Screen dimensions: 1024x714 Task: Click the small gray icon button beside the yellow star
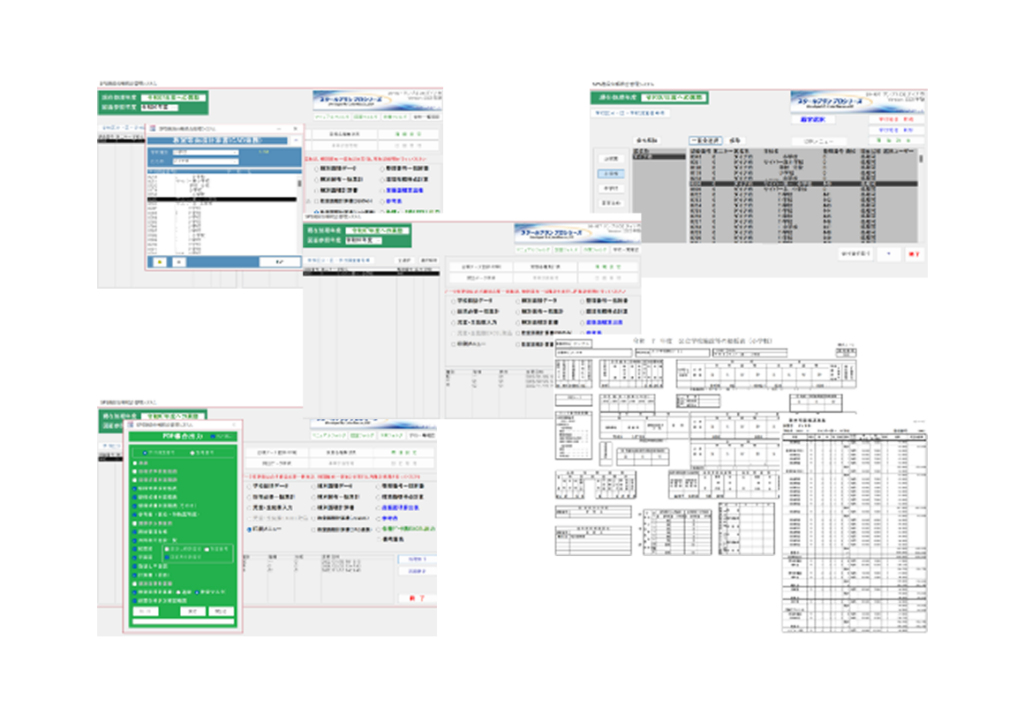(x=179, y=262)
